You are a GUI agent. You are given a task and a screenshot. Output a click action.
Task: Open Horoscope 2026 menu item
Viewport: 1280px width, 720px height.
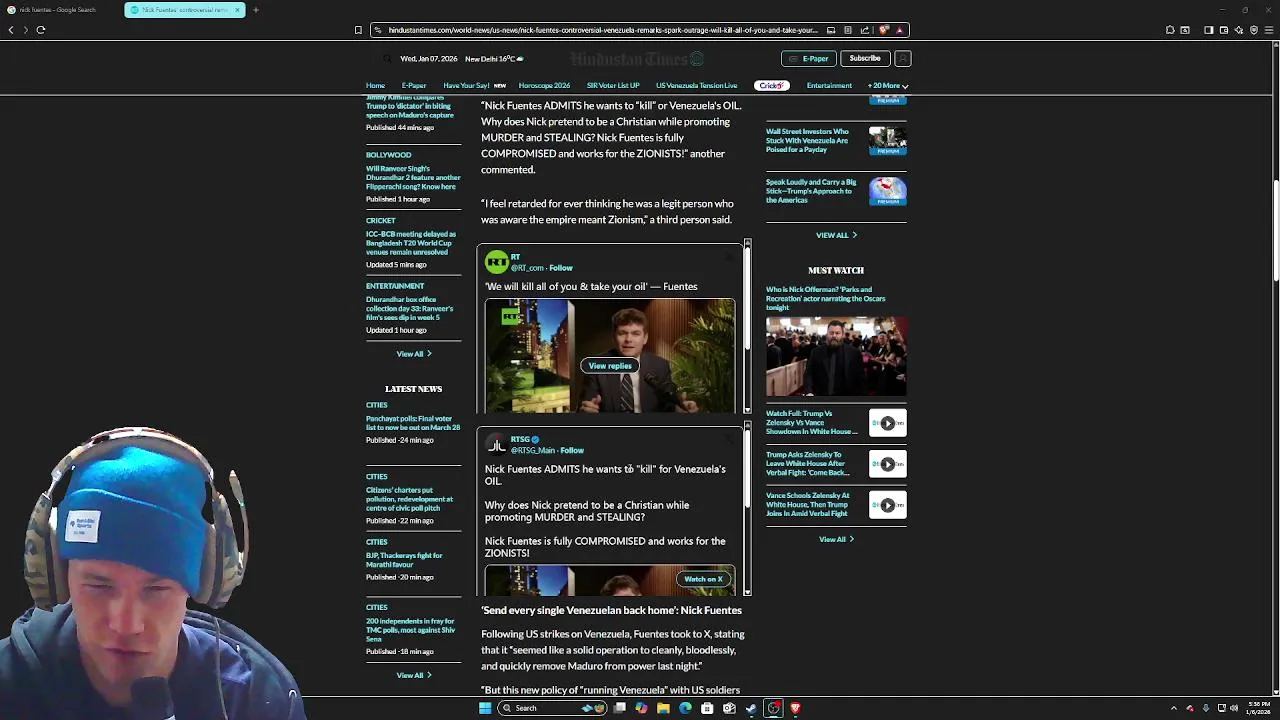tap(544, 86)
